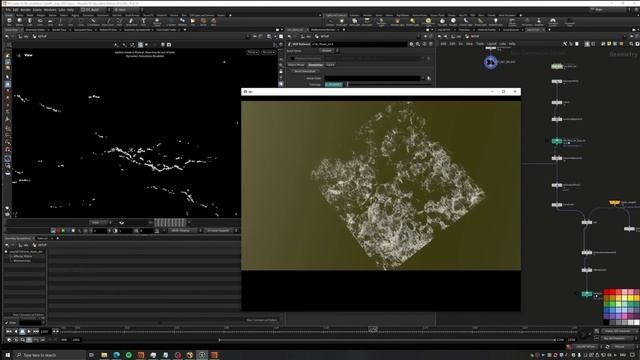Select the Metaball shelf tool

tap(182, 21)
